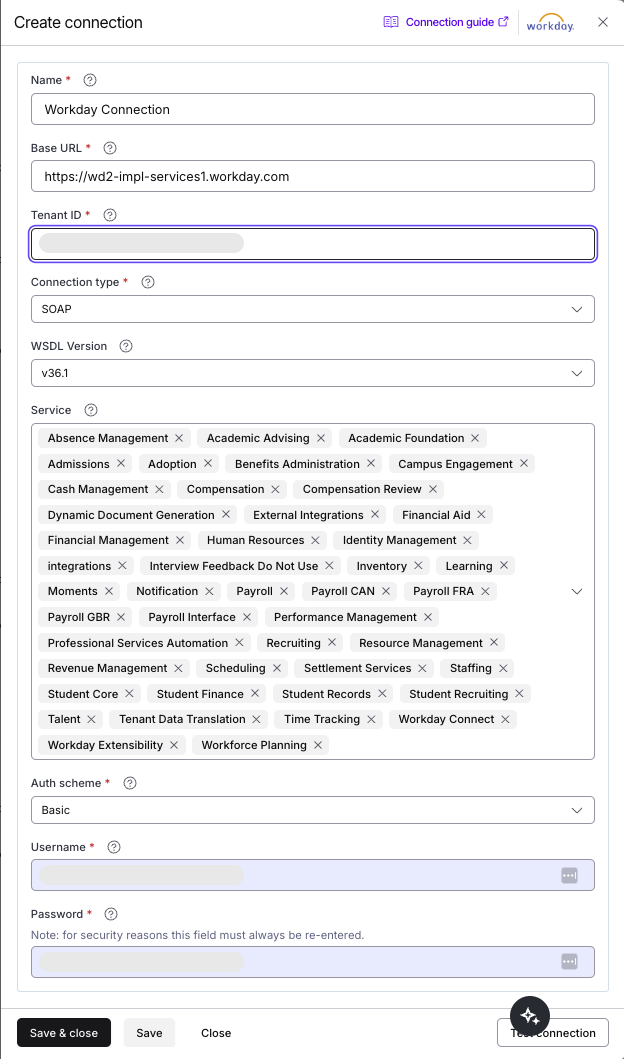Click the Password input field
The image size is (624, 1059).
(x=313, y=962)
